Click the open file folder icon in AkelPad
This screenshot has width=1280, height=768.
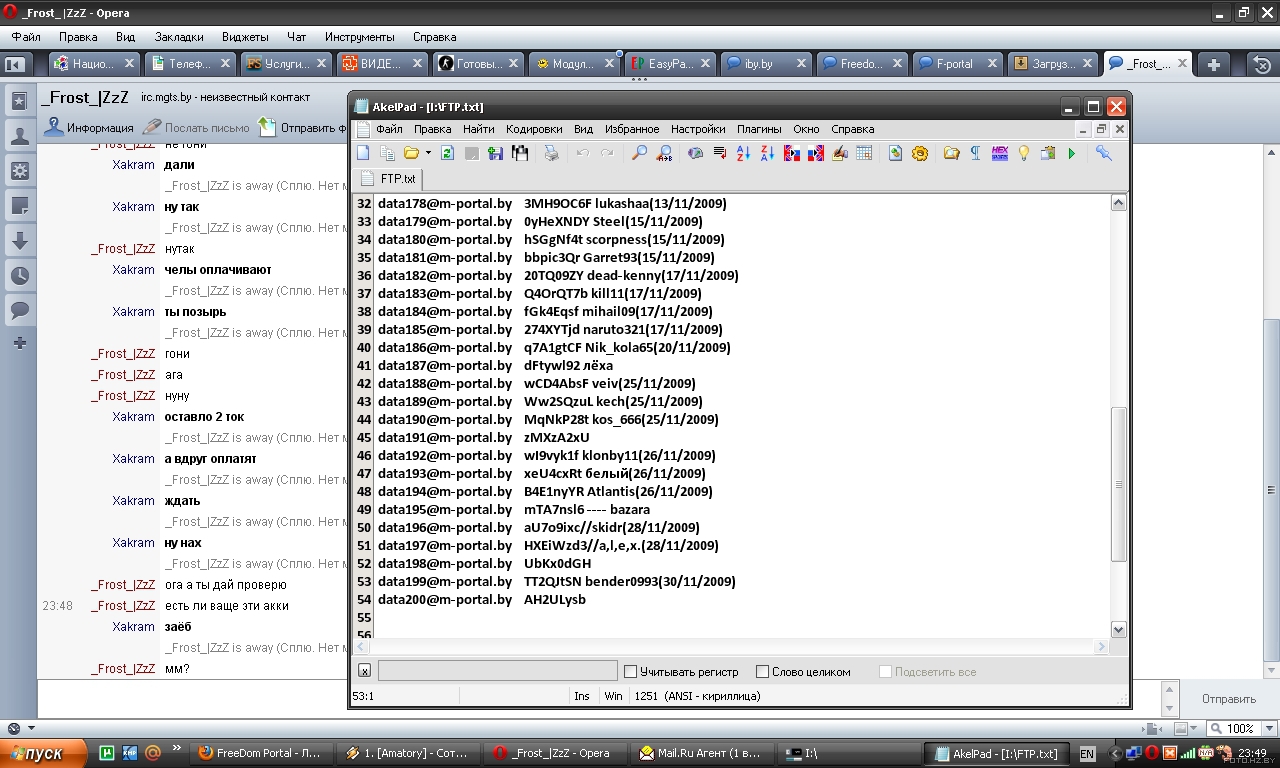[411, 153]
